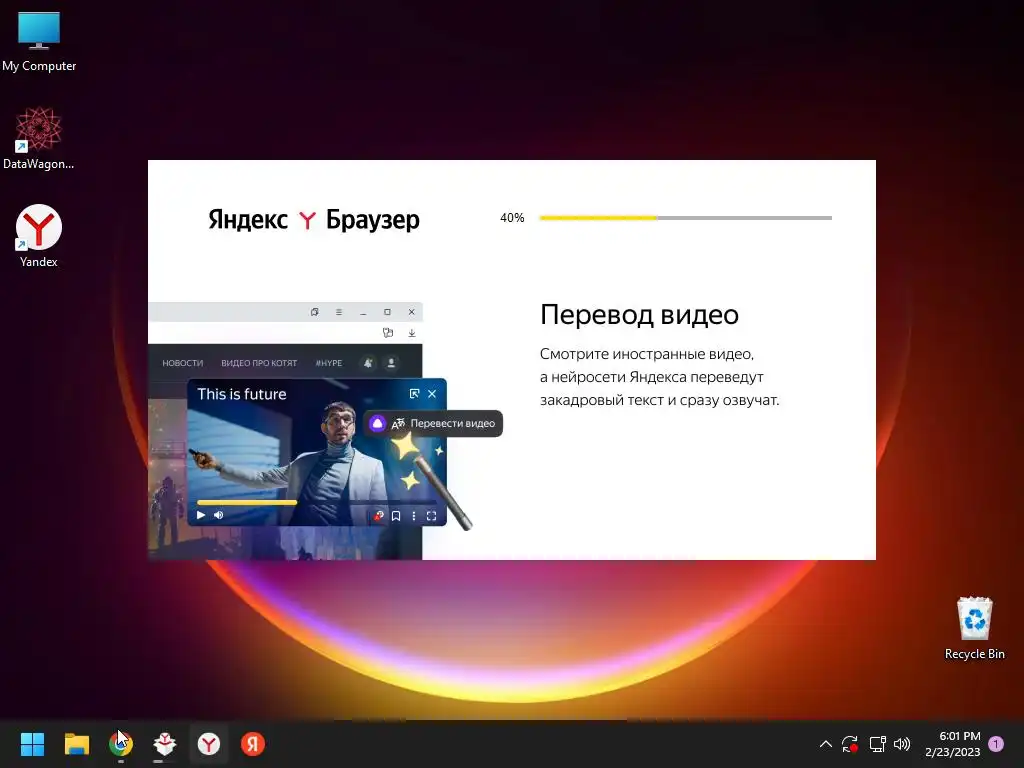This screenshot has height=768, width=1024.
Task: Click the video yellow progress bar
Action: (247, 502)
